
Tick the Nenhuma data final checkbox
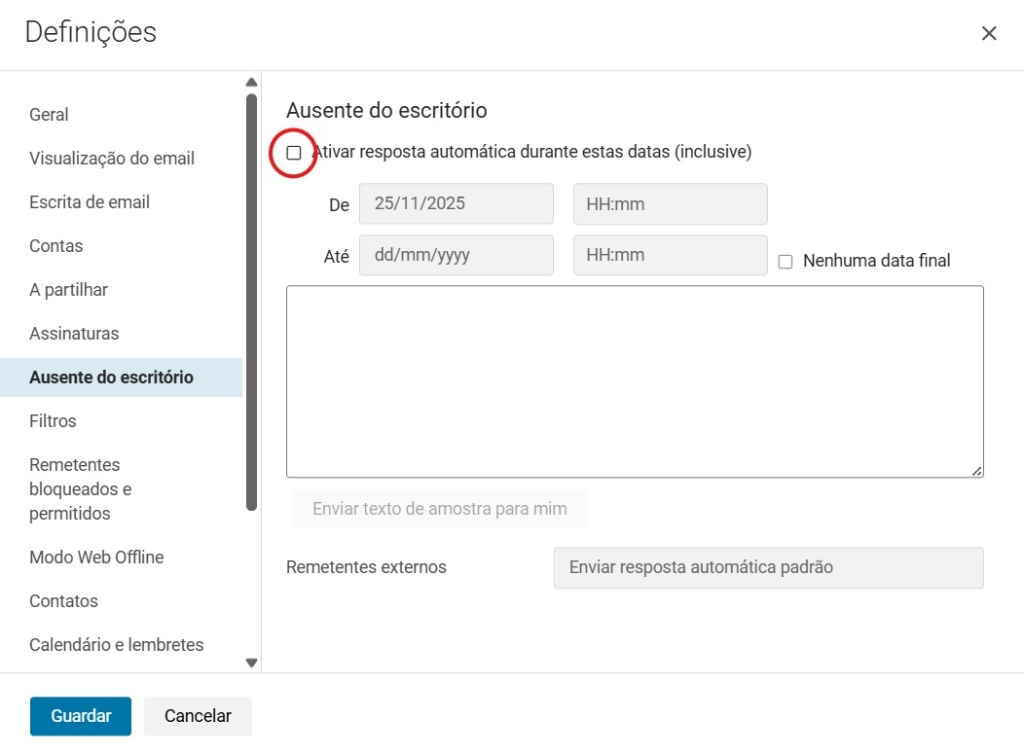point(785,261)
